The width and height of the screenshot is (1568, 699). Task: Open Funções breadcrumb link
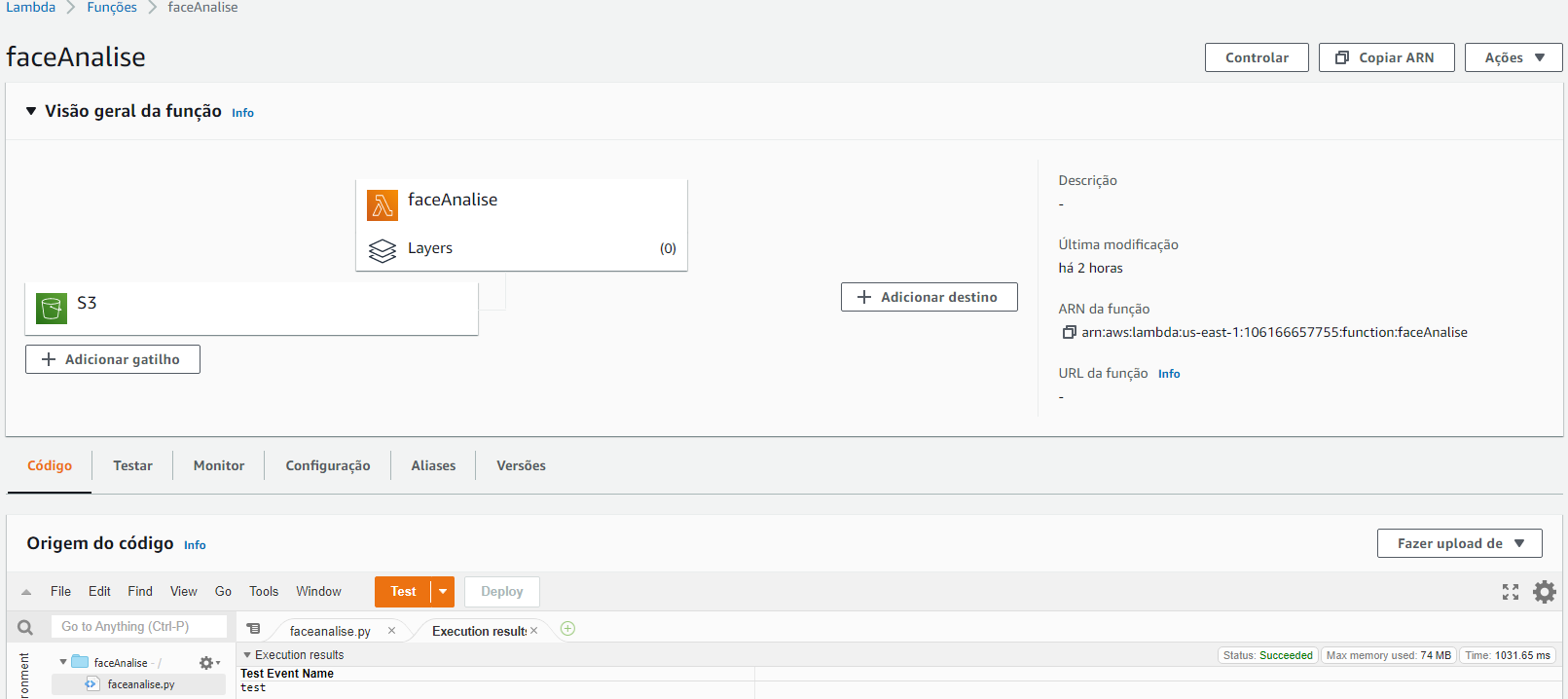coord(112,7)
